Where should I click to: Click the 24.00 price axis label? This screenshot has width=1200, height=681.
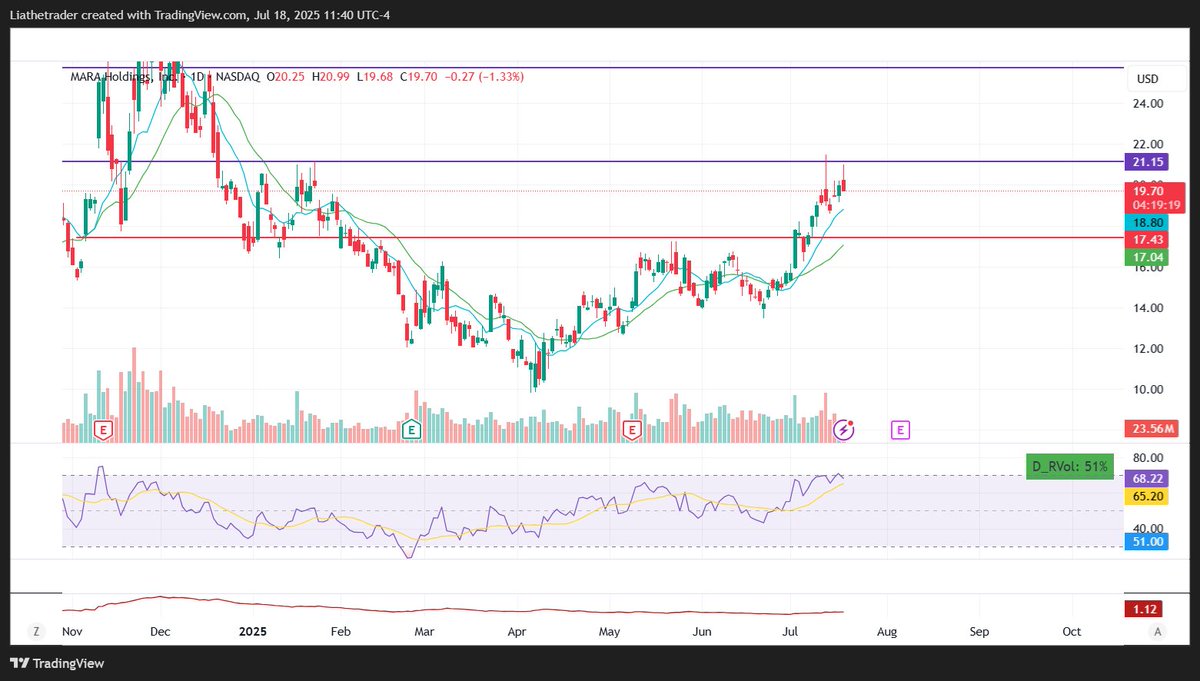coord(1148,104)
